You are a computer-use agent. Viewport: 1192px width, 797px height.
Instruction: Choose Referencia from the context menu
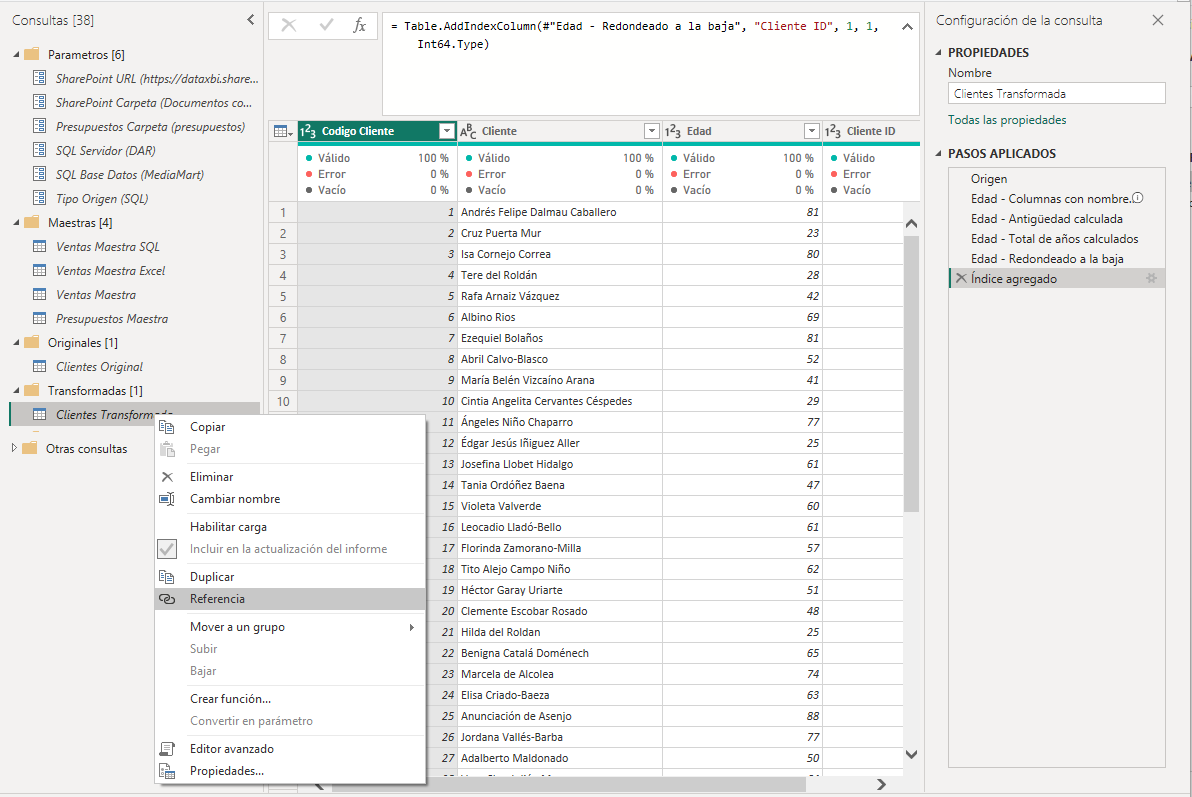pyautogui.click(x=217, y=599)
